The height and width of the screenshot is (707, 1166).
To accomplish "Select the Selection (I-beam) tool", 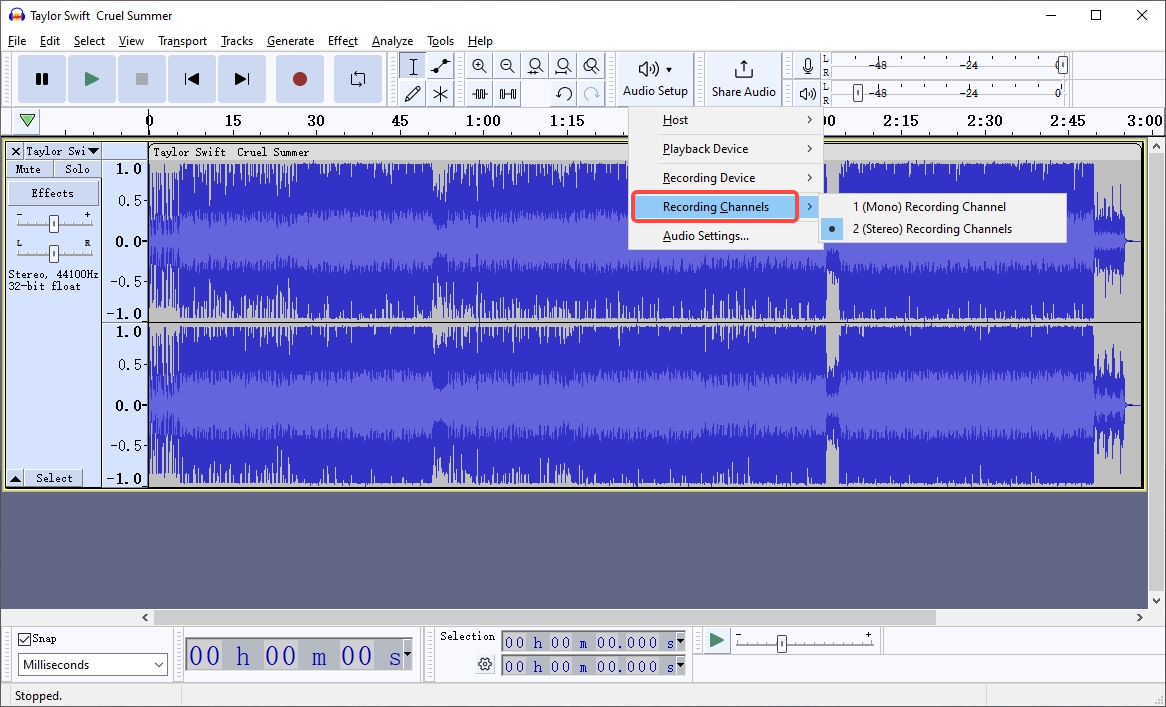I will (x=413, y=66).
